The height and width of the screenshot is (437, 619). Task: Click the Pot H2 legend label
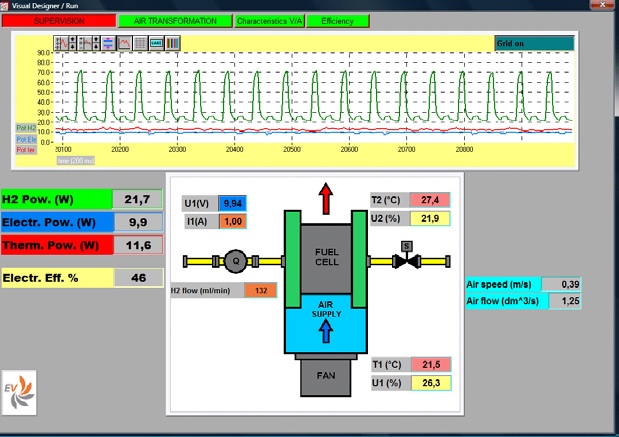click(26, 128)
